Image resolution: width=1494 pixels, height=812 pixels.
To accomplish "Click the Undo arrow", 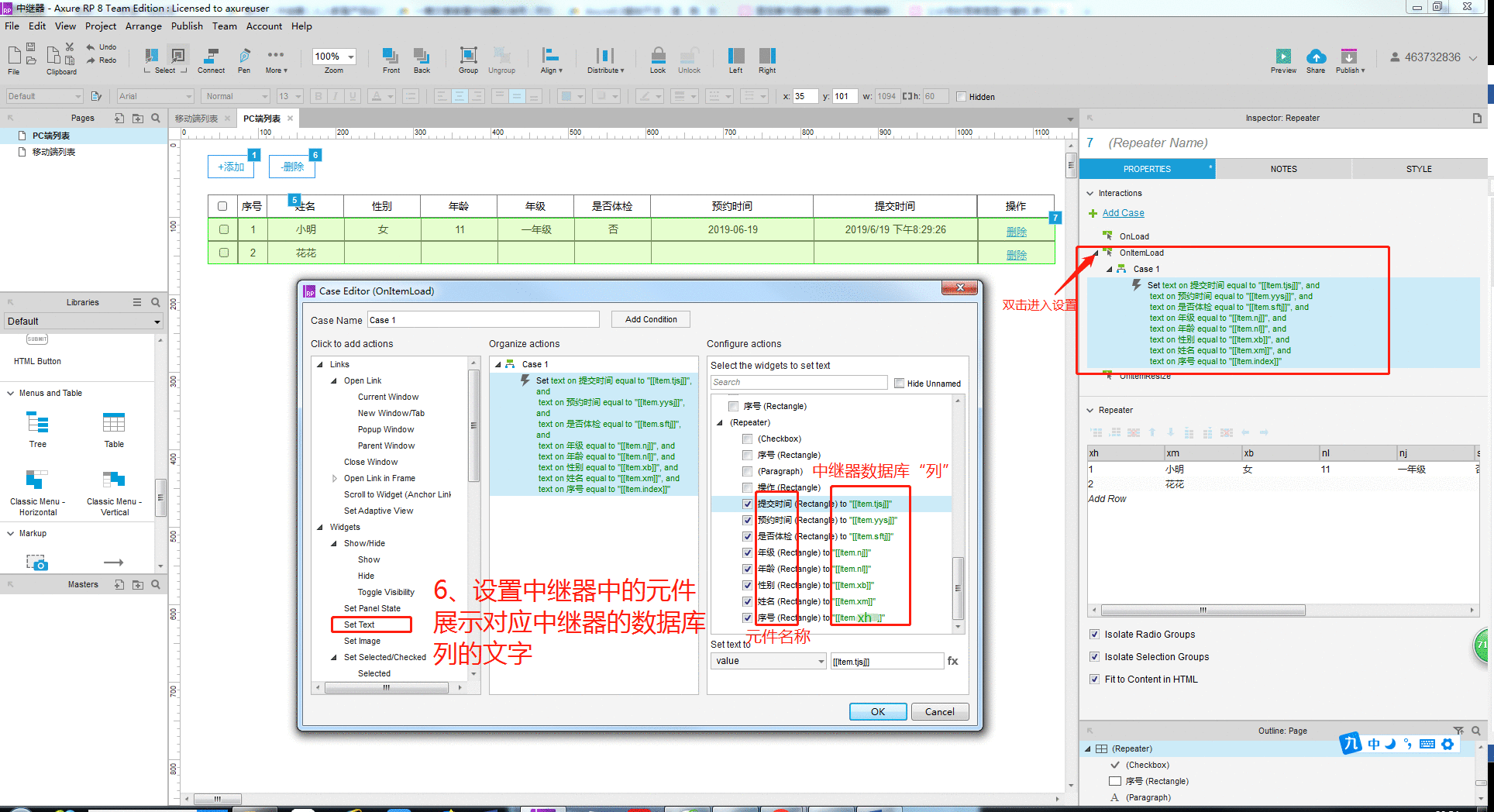I will click(x=91, y=47).
